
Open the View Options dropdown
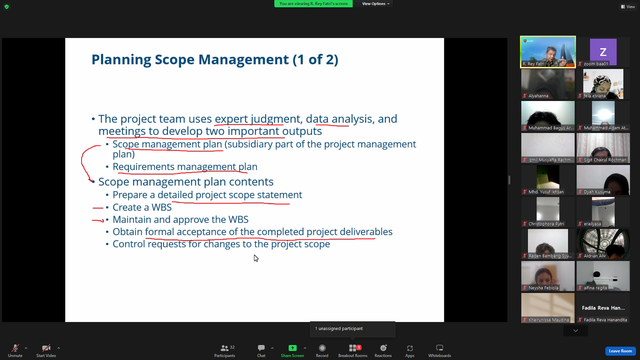pos(376,4)
